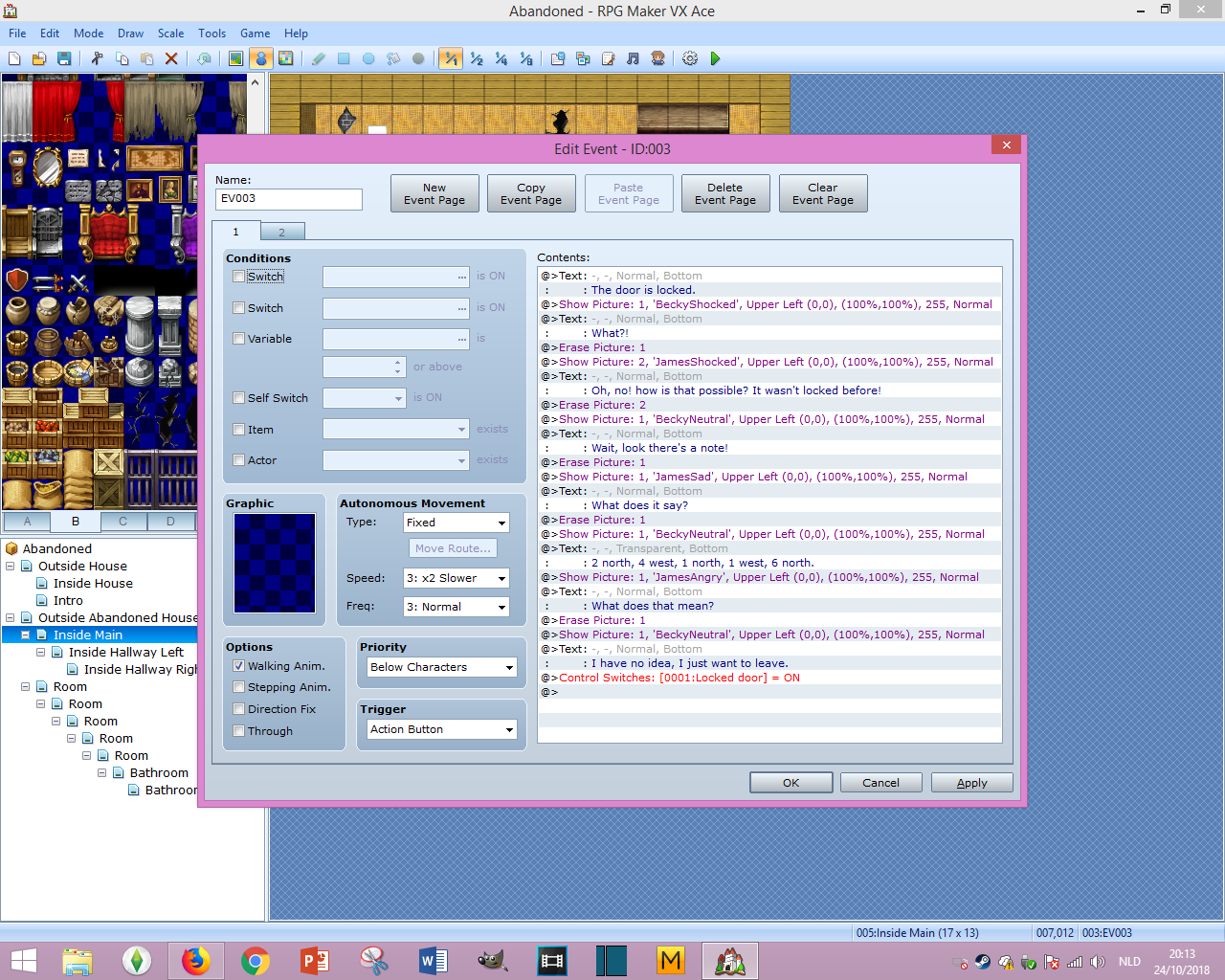Switch to Event editing mode icon

click(260, 59)
